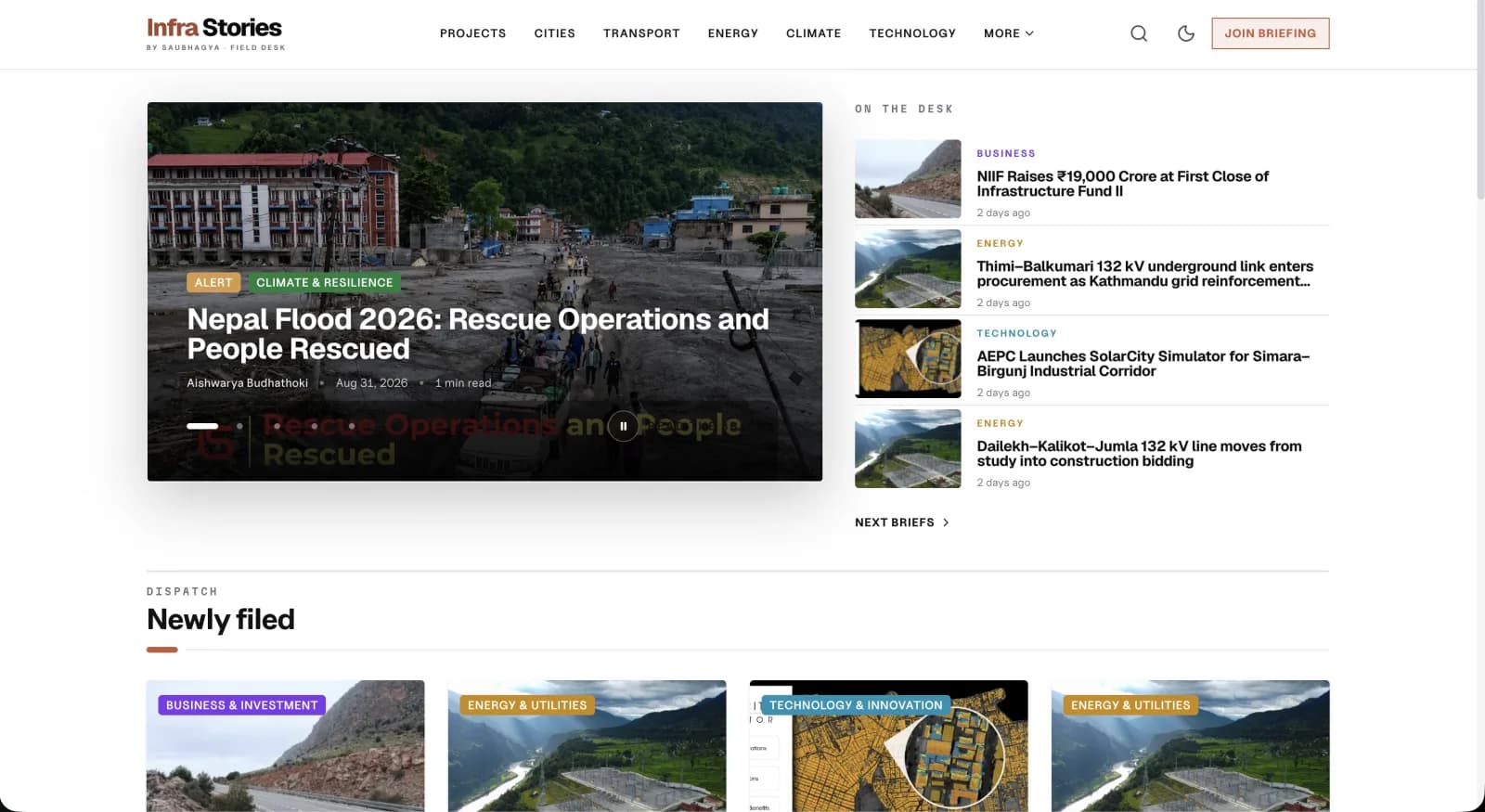
Task: Open the PROJECTS nav item
Action: click(x=473, y=33)
